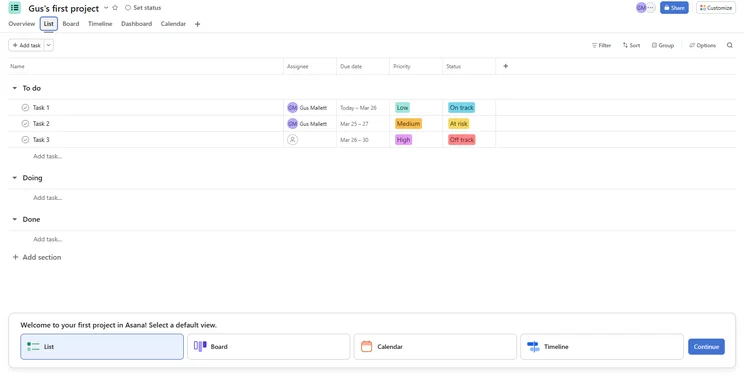This screenshot has height=377, width=744.
Task: Change the At risk status tag
Action: (x=458, y=124)
